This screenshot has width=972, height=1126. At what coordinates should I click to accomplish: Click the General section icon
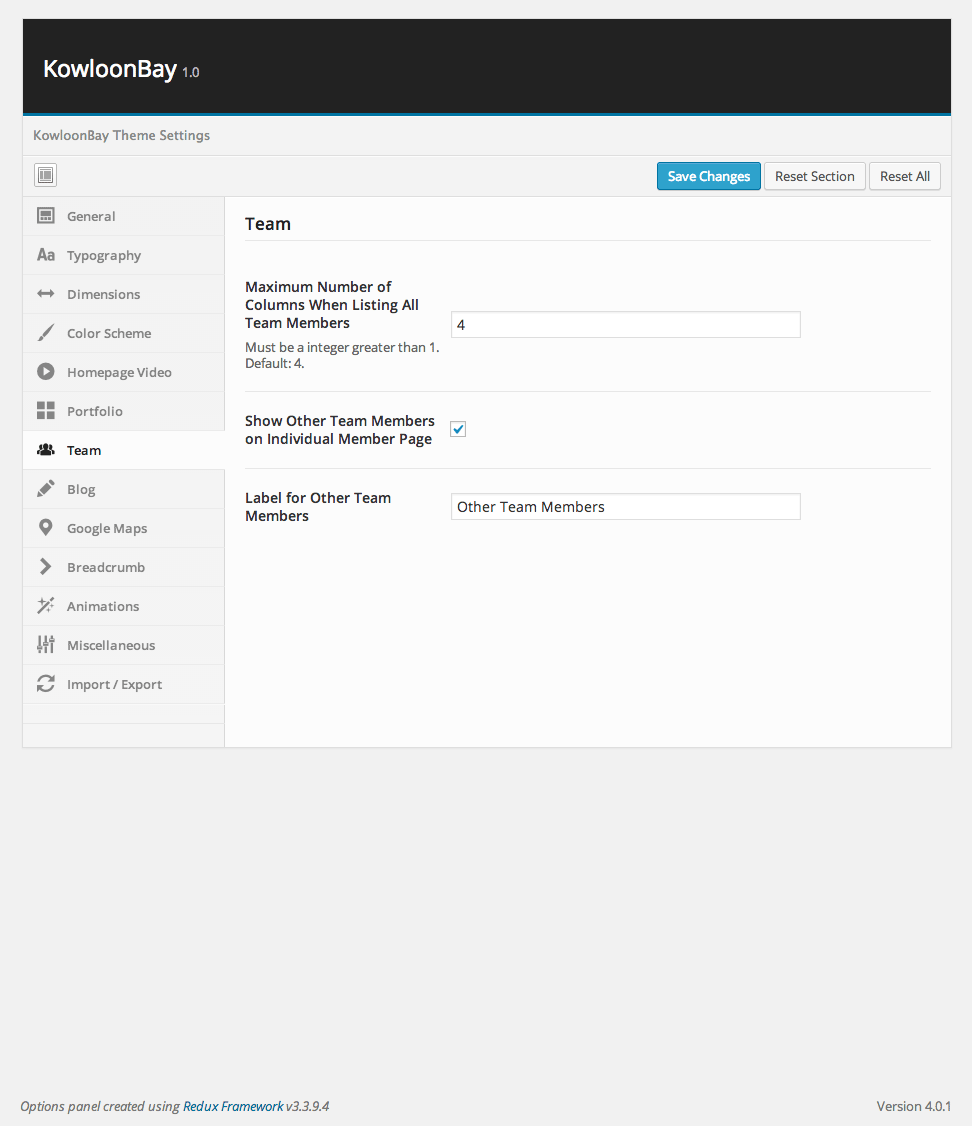46,216
